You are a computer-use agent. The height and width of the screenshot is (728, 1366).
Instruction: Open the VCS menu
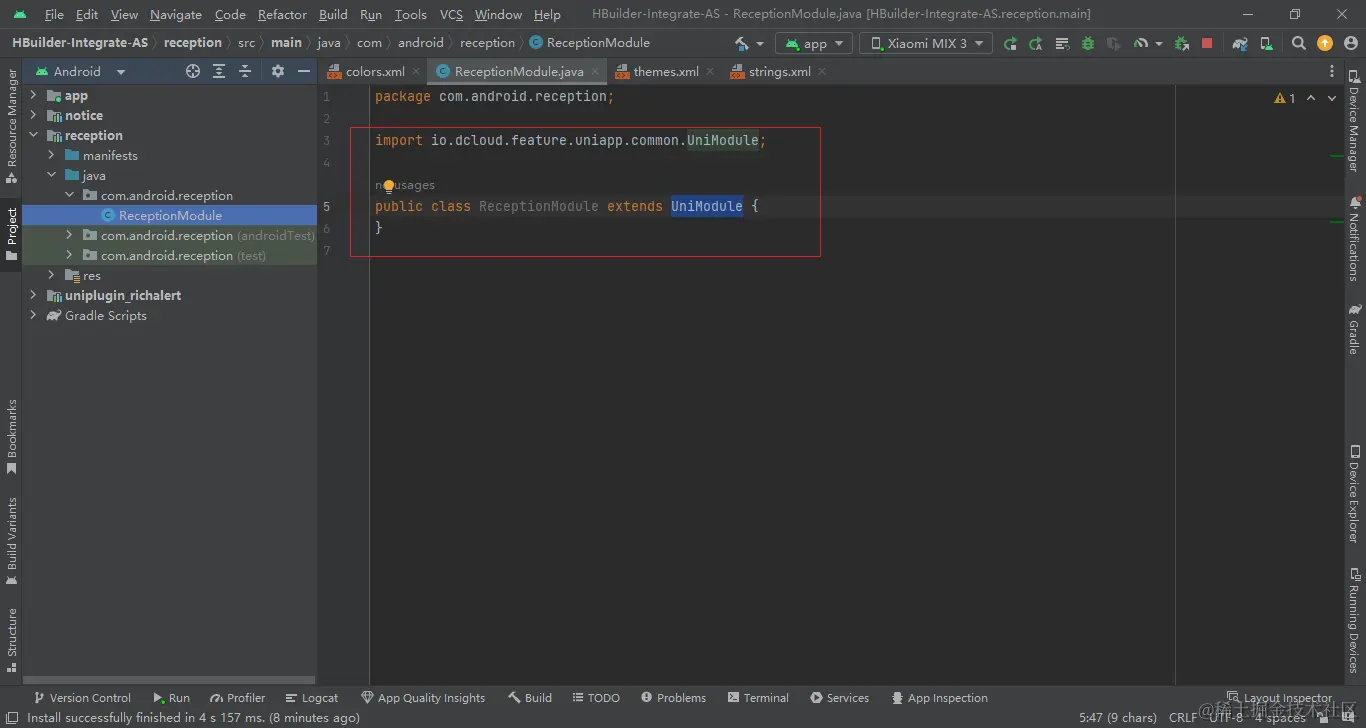click(x=451, y=15)
